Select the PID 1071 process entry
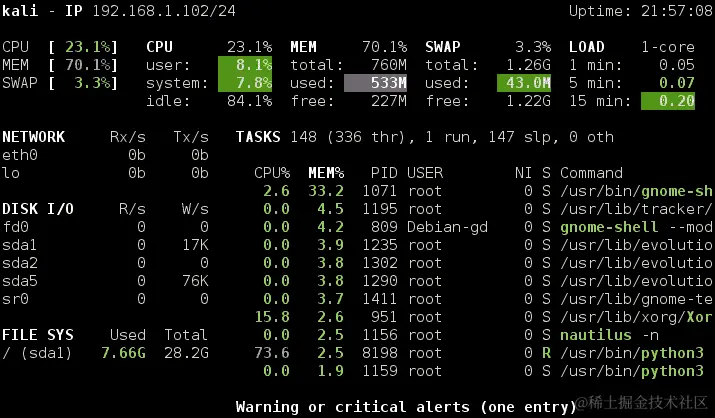This screenshot has height=418, width=715. pos(483,191)
